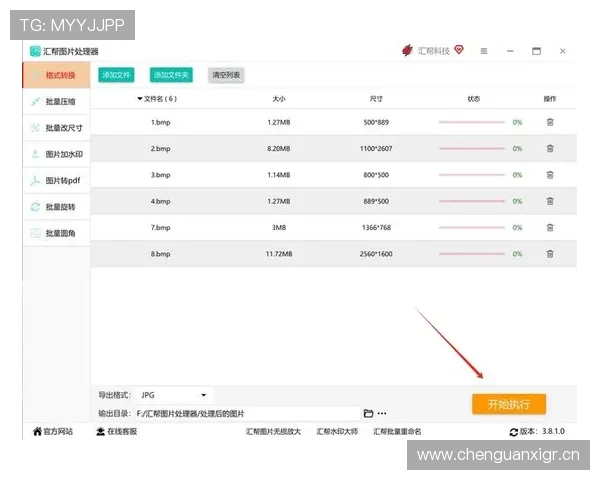Switch to 批量压缩 sidebar tab
Image resolution: width=600 pixels, height=480 pixels.
click(56, 101)
